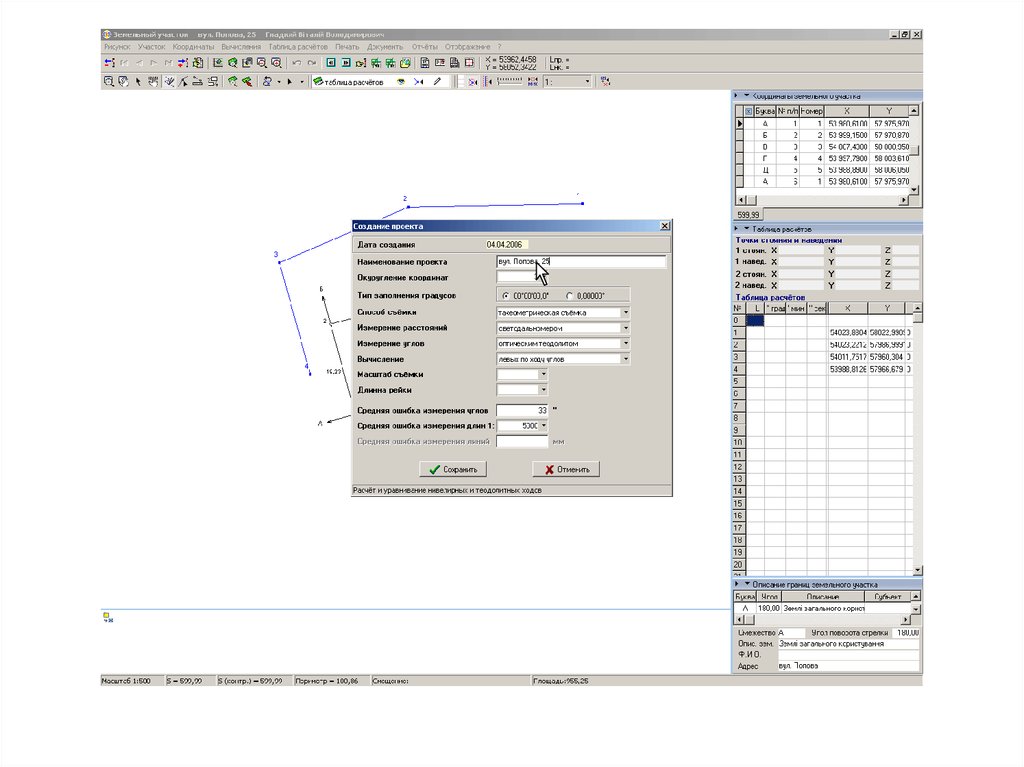The width and height of the screenshot is (1024, 767).
Task: Open the Способ съёмки dropdown
Action: pos(625,312)
